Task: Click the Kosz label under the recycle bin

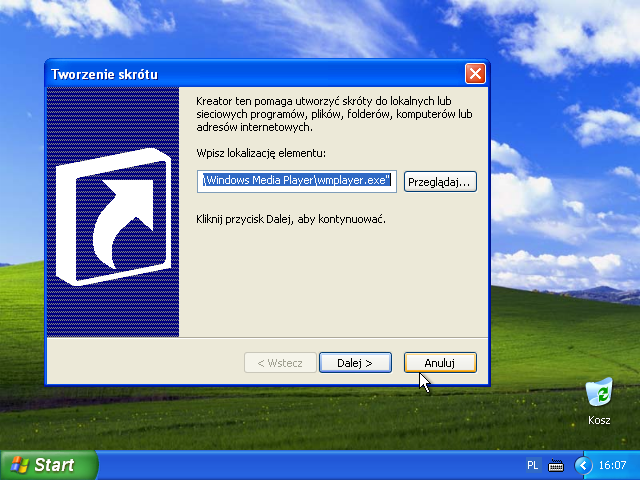Action: [x=599, y=421]
